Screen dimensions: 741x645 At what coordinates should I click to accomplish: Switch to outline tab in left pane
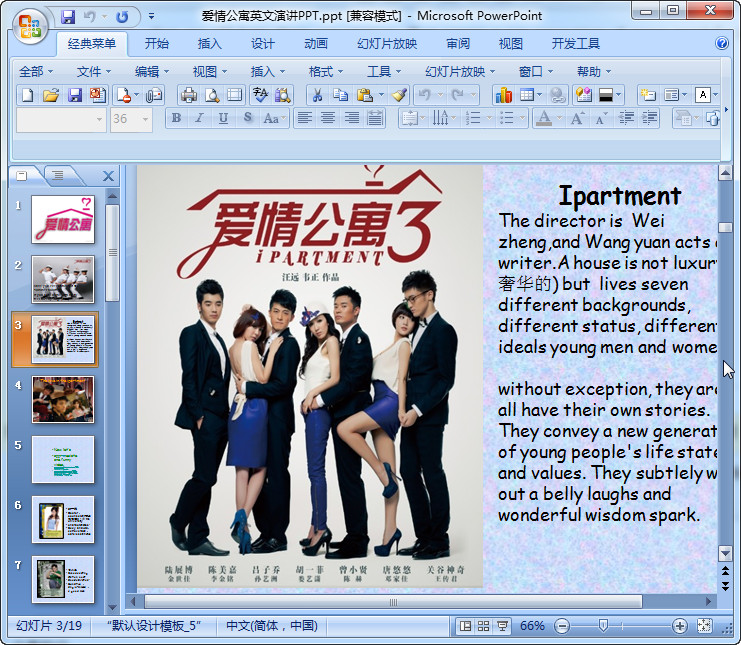pyautogui.click(x=58, y=176)
